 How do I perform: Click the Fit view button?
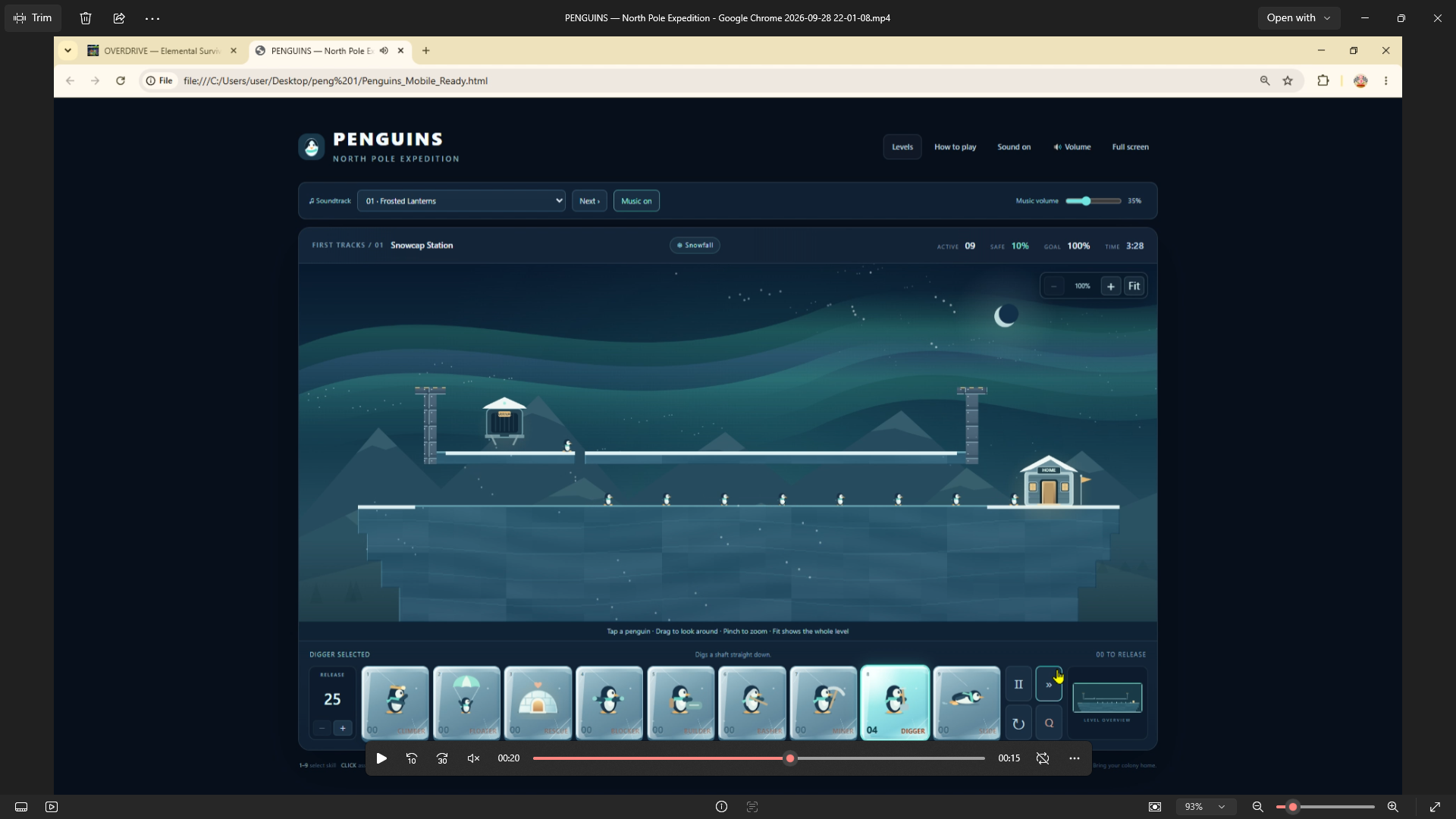tap(1134, 287)
